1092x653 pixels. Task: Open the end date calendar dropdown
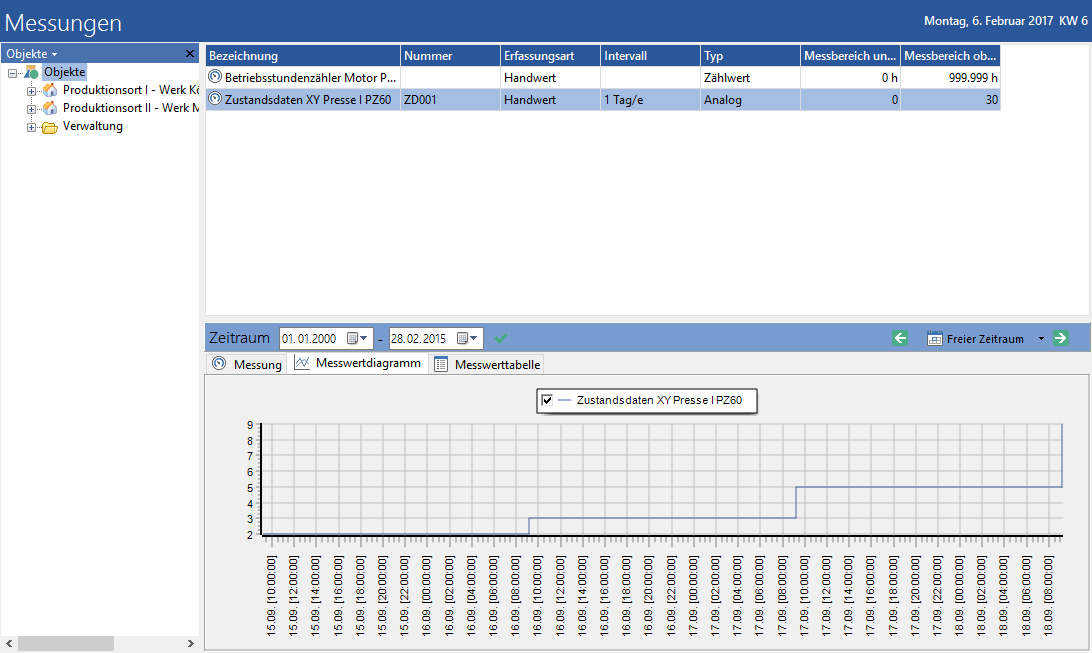[x=467, y=338]
